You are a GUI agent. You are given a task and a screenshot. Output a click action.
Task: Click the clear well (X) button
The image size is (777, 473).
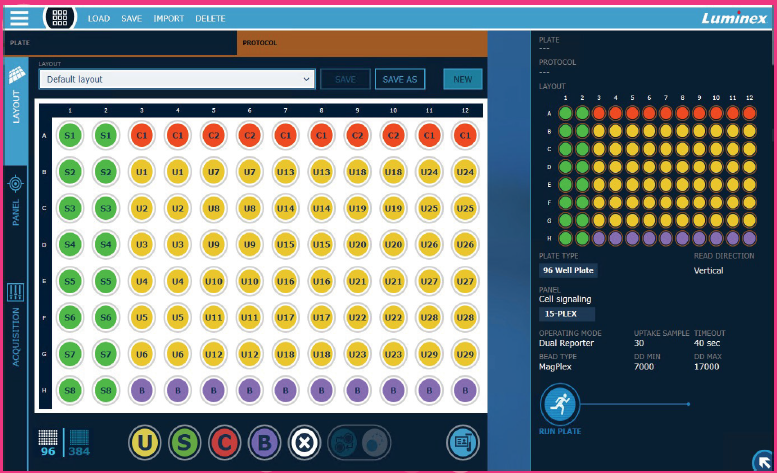pos(304,442)
